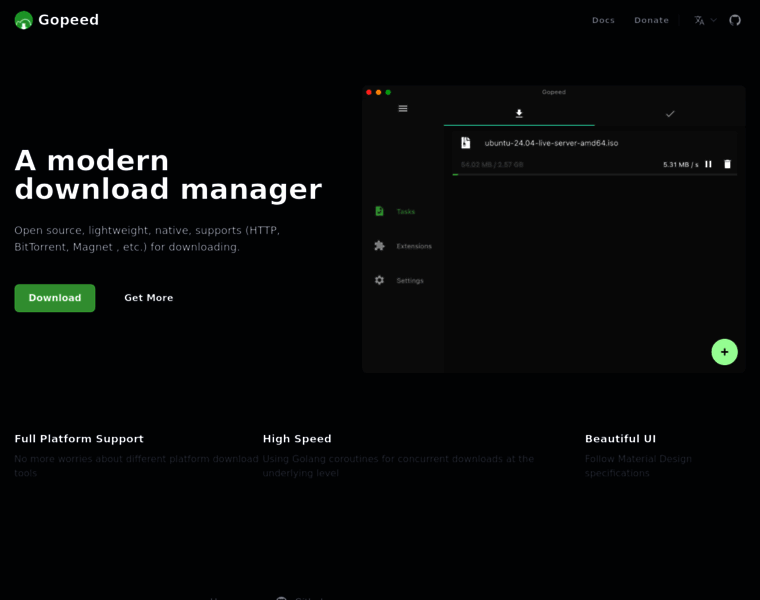Switch to the completed tasks checkmark tab

[670, 114]
